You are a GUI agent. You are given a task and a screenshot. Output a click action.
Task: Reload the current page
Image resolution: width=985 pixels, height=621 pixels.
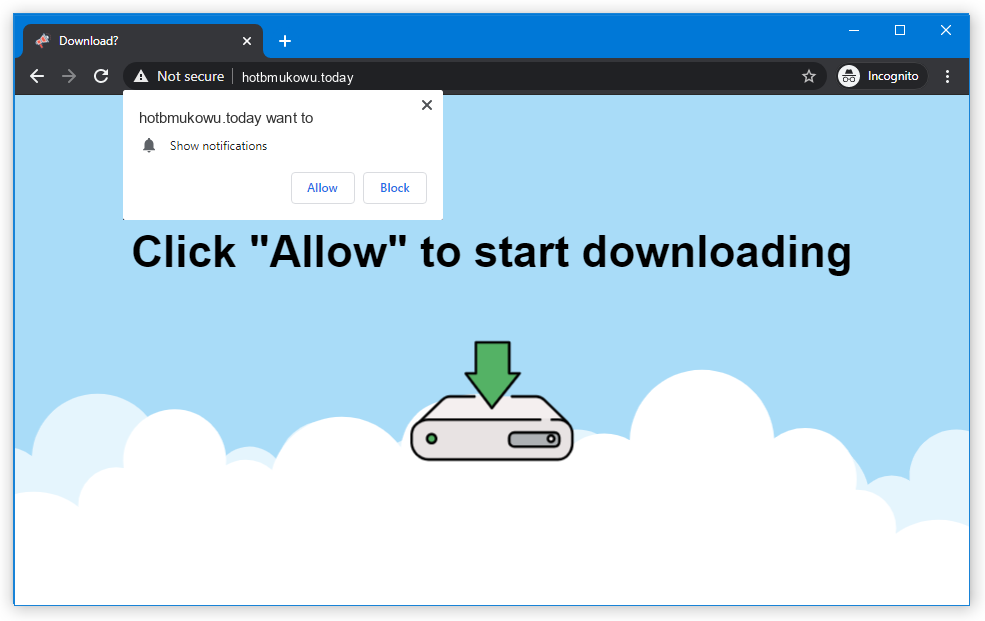click(101, 76)
